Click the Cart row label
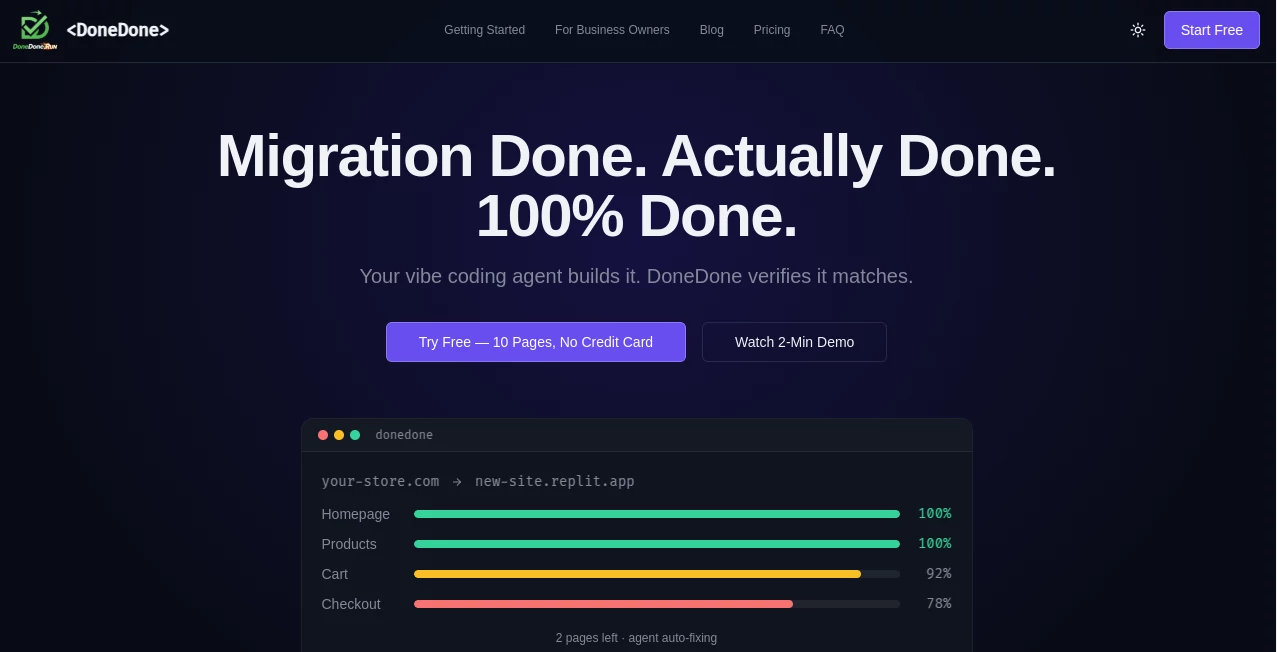The height and width of the screenshot is (652, 1277). (335, 574)
